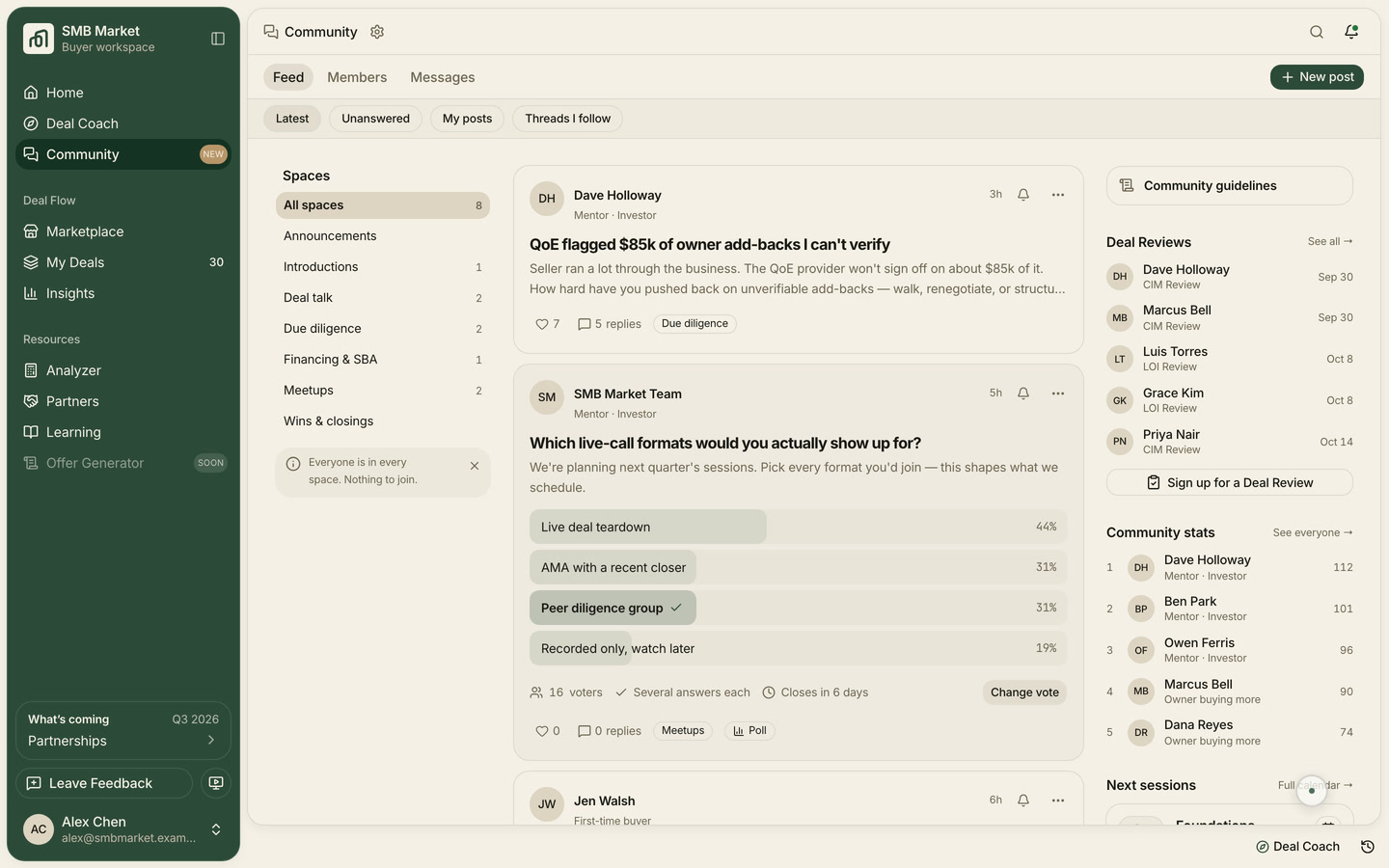Sign up for a Deal Review
1389x868 pixels.
click(x=1230, y=482)
